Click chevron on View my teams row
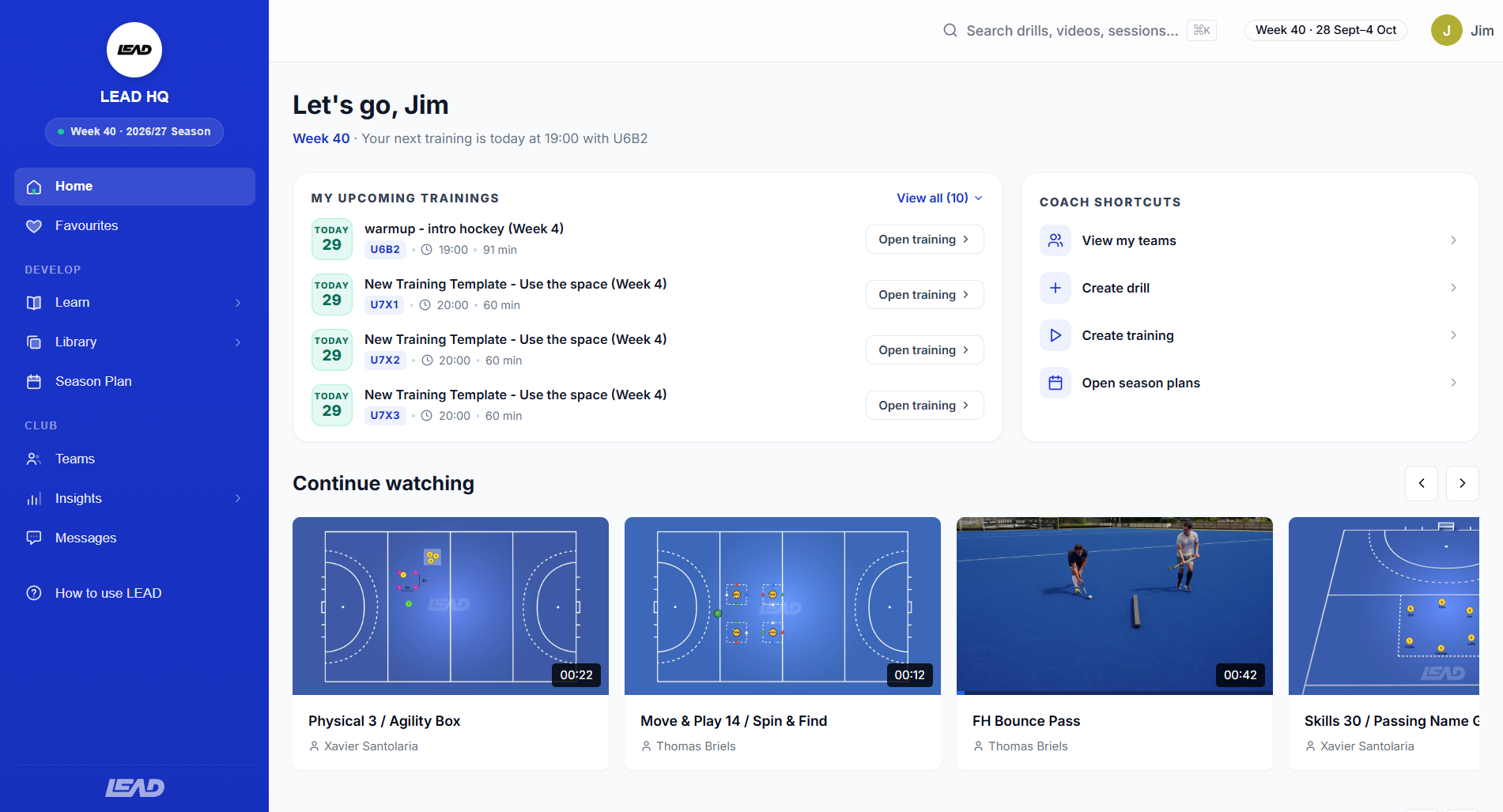1503x812 pixels. [1453, 240]
